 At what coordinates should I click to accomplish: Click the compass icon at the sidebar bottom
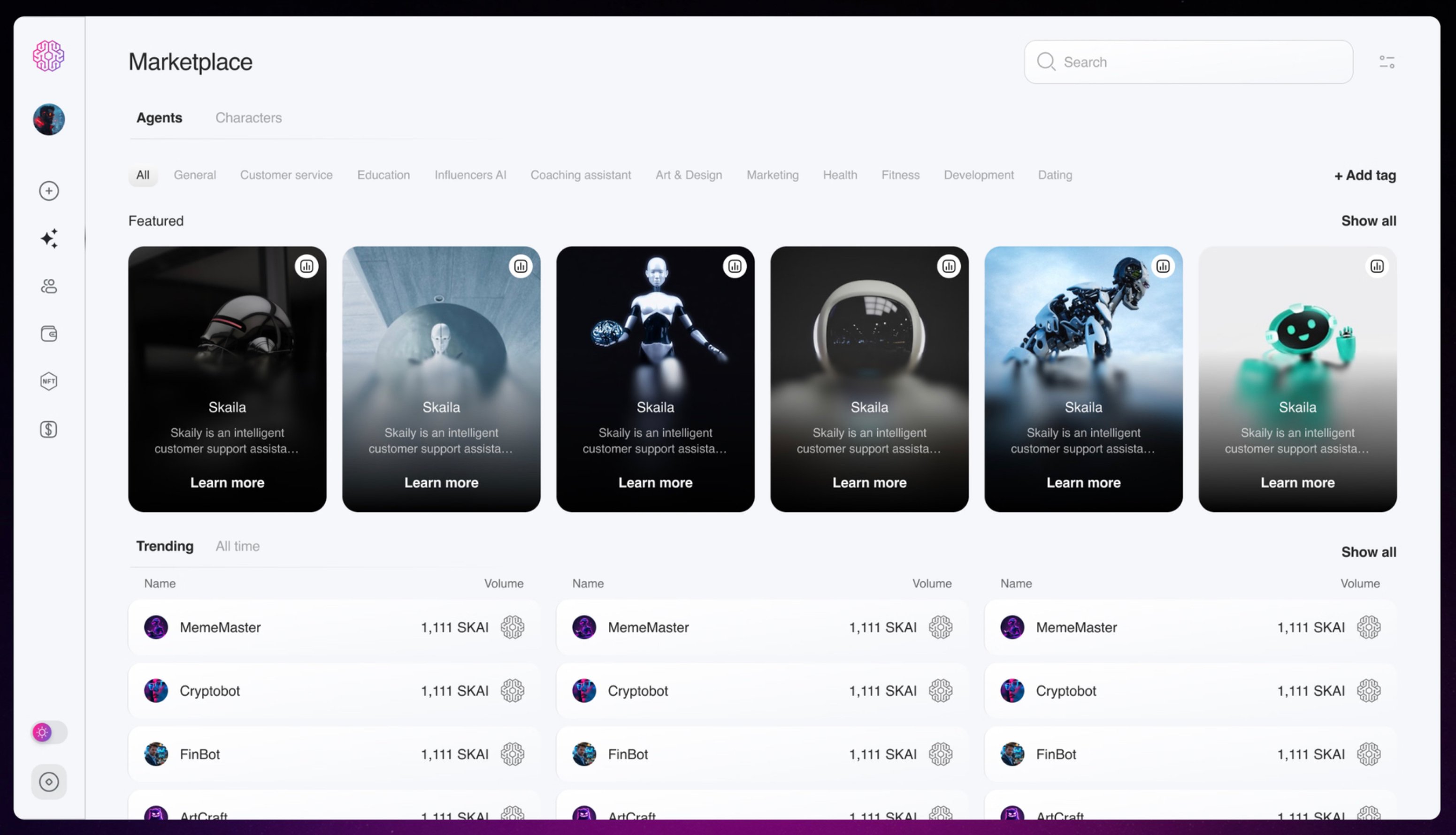tap(49, 781)
